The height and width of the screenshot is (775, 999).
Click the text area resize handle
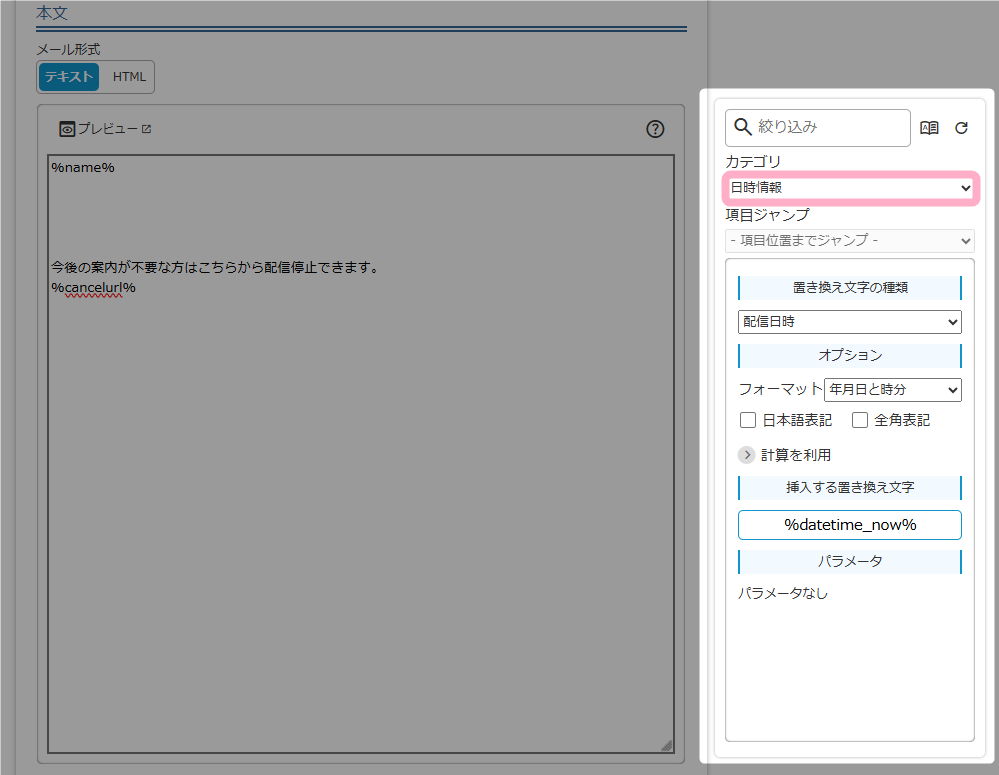[x=666, y=745]
